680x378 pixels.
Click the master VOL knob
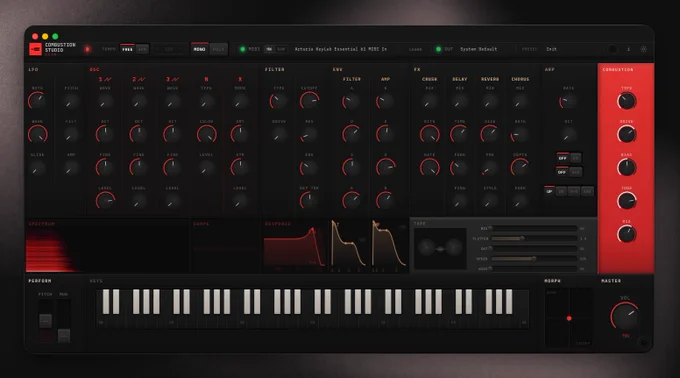[625, 317]
